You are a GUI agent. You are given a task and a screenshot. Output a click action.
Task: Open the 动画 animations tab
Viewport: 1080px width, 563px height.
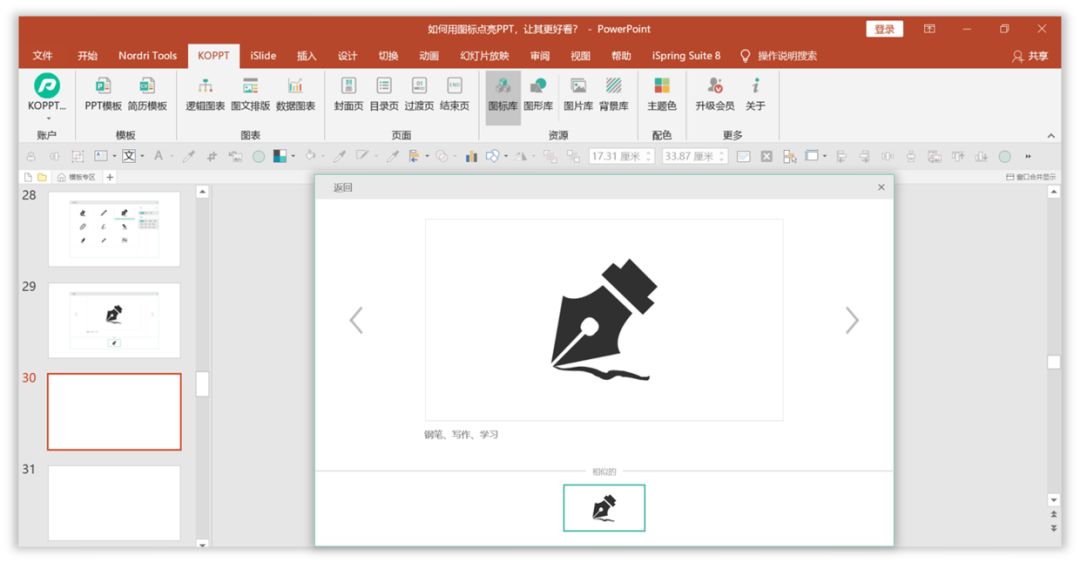pos(428,56)
